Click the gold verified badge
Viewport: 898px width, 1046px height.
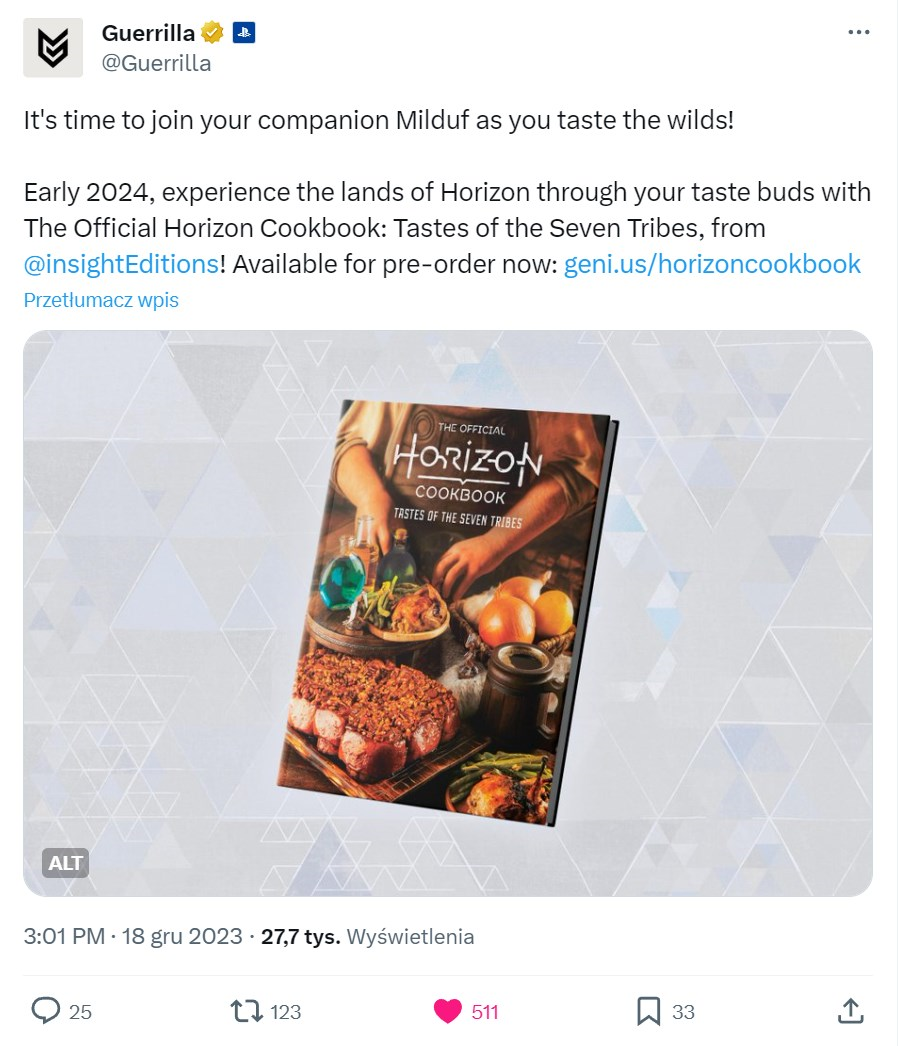click(x=212, y=33)
